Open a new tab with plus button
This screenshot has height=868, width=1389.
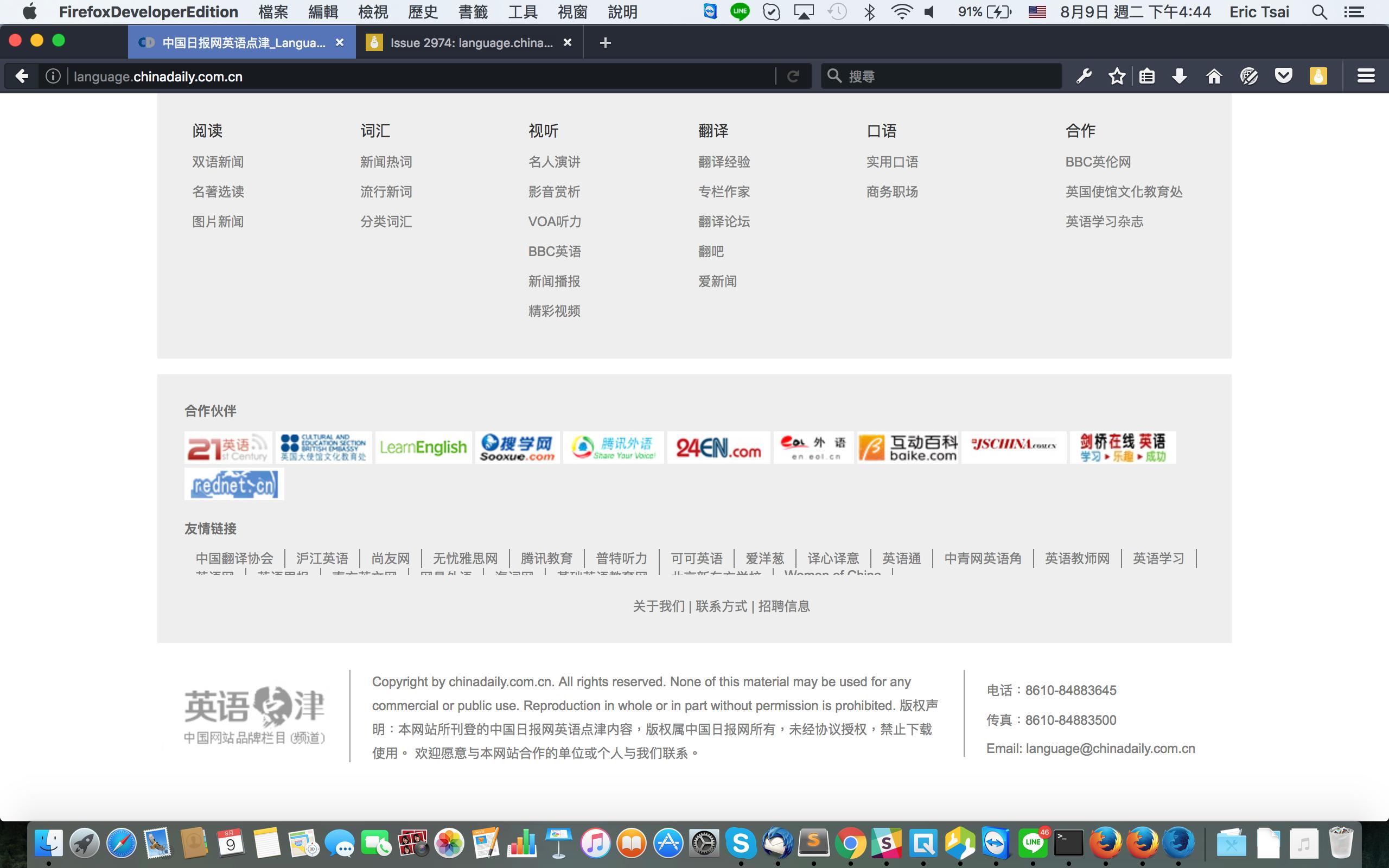[605, 42]
